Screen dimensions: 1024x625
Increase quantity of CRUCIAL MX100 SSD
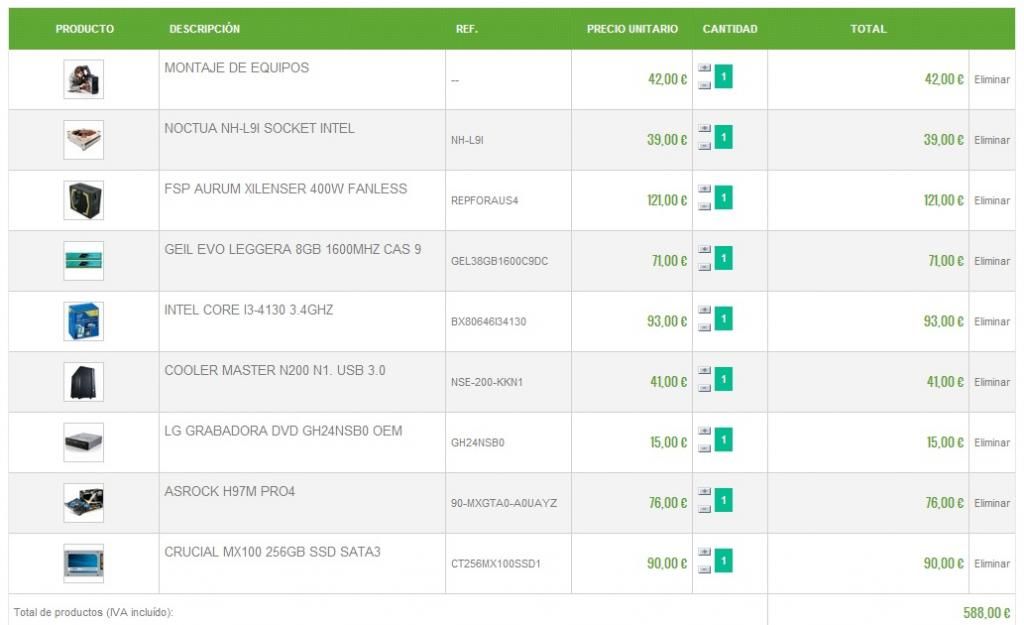704,553
